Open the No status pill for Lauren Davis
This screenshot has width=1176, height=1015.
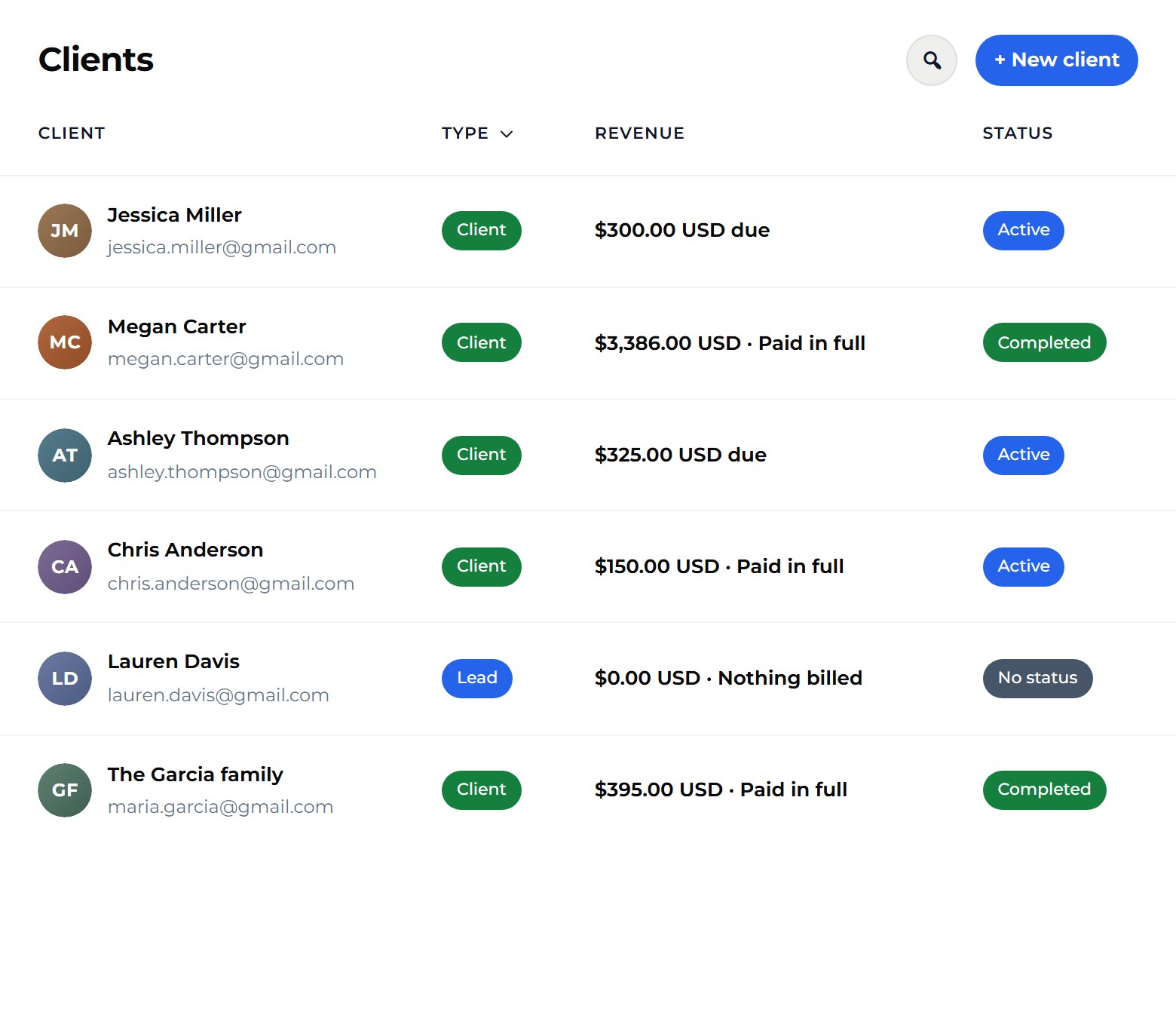click(x=1038, y=679)
